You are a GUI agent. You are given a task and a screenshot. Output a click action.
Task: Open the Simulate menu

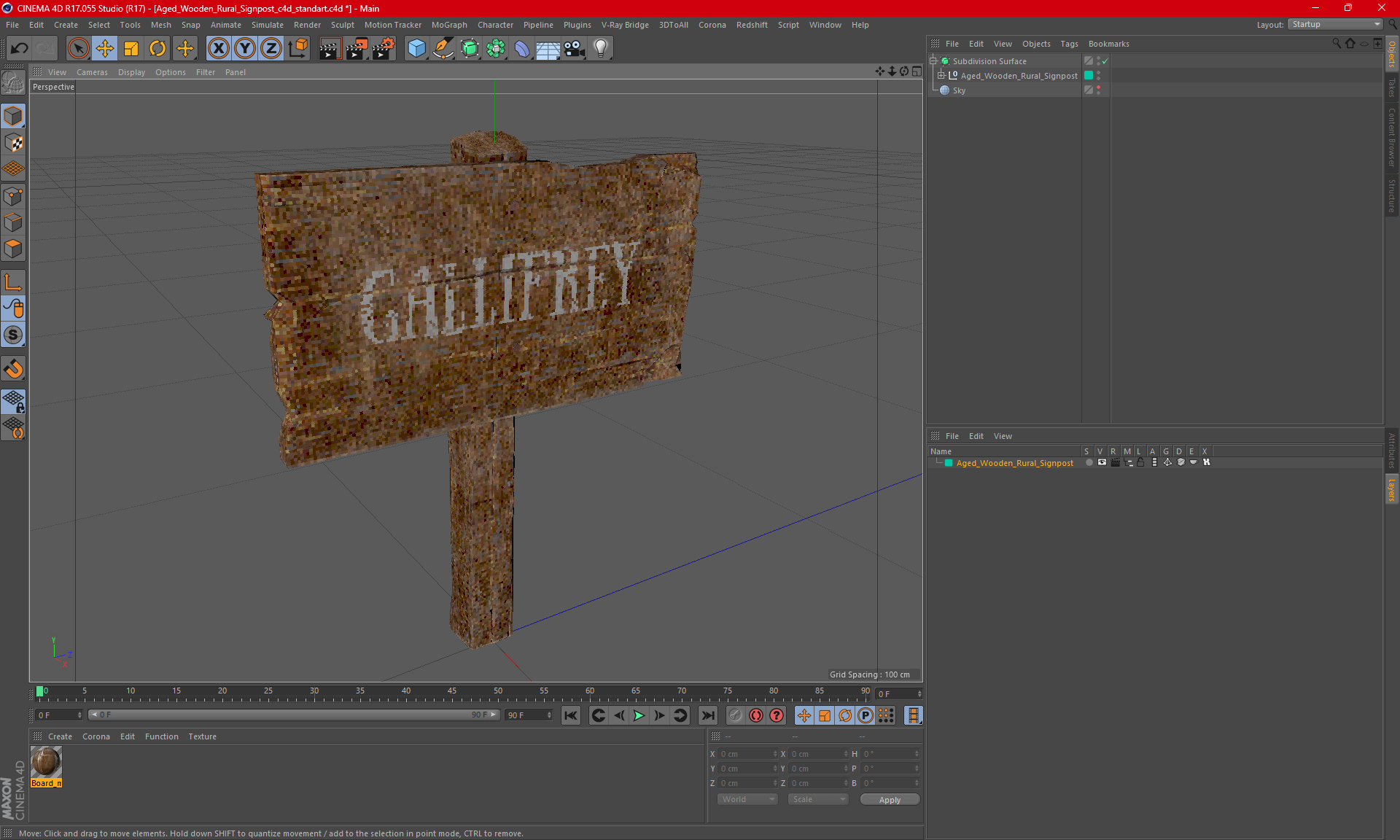(268, 25)
